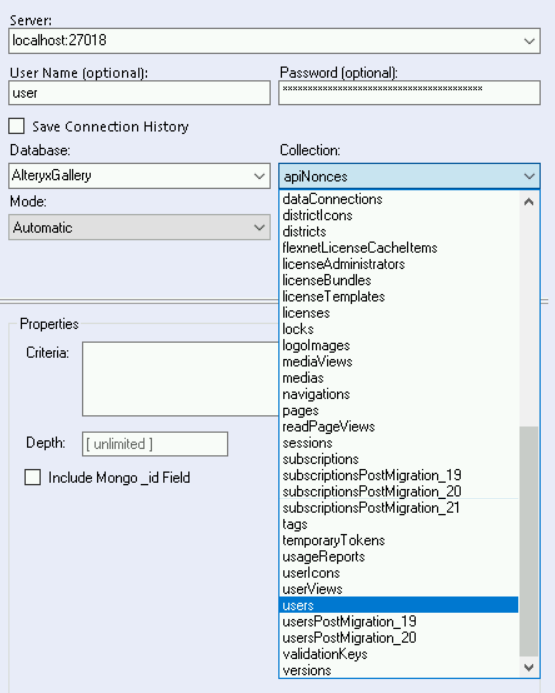This screenshot has height=693, width=555.
Task: Click collection list scroll up arrow
Action: (x=529, y=202)
